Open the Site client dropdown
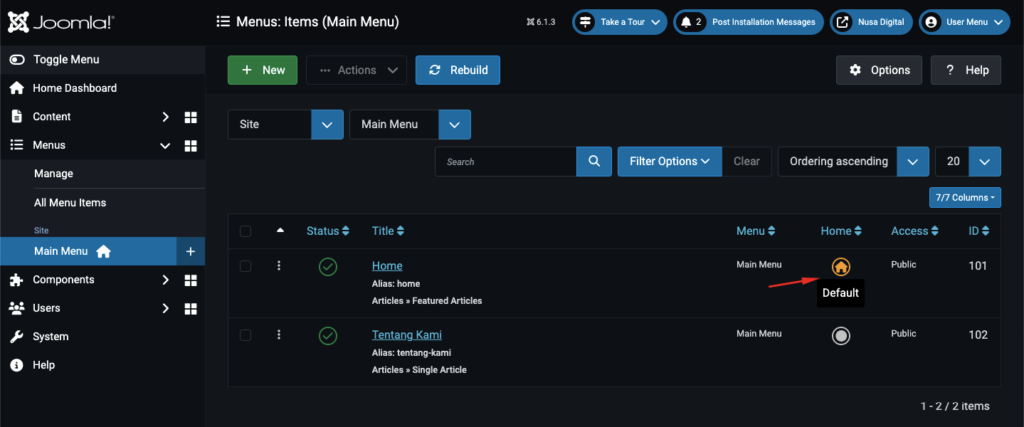The height and width of the screenshot is (427, 1024). coord(285,124)
